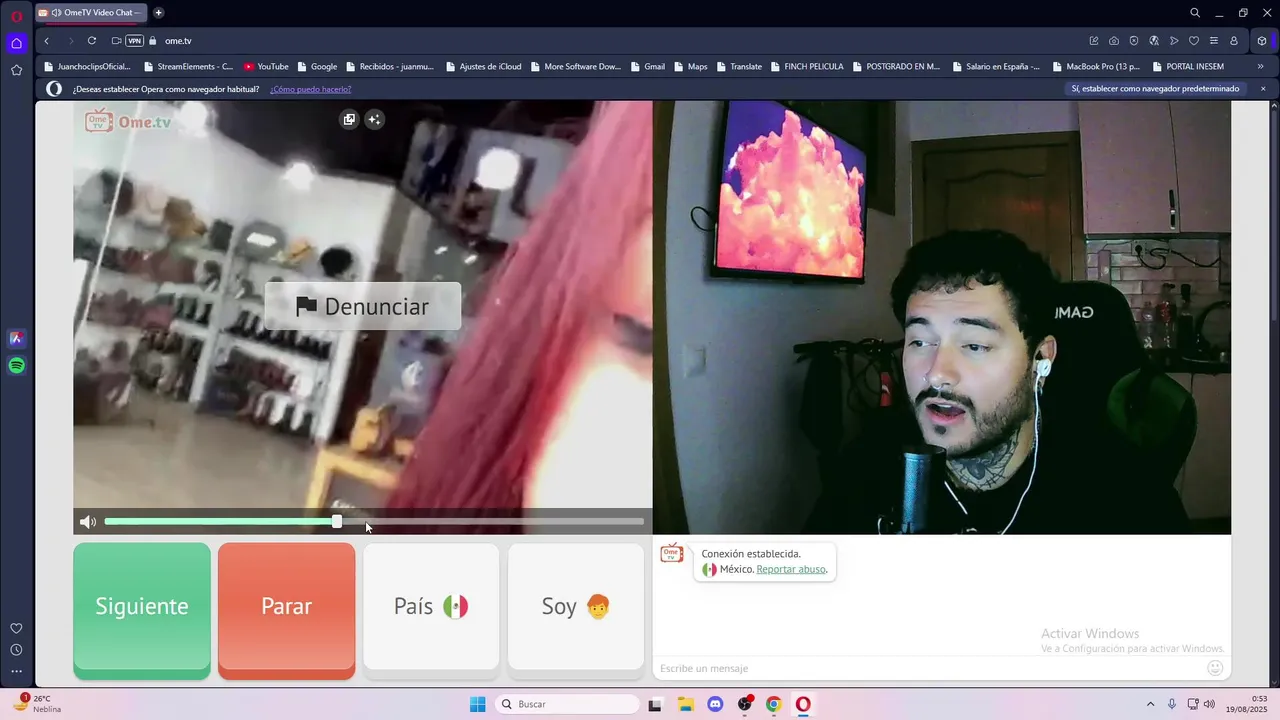
Task: Open the emoji picker smiley
Action: pyautogui.click(x=1216, y=668)
